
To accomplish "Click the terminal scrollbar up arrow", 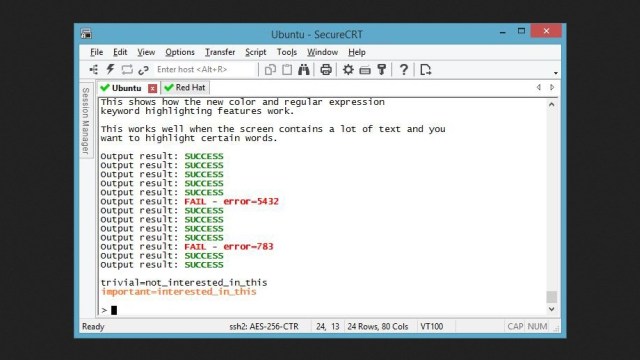I will [551, 104].
